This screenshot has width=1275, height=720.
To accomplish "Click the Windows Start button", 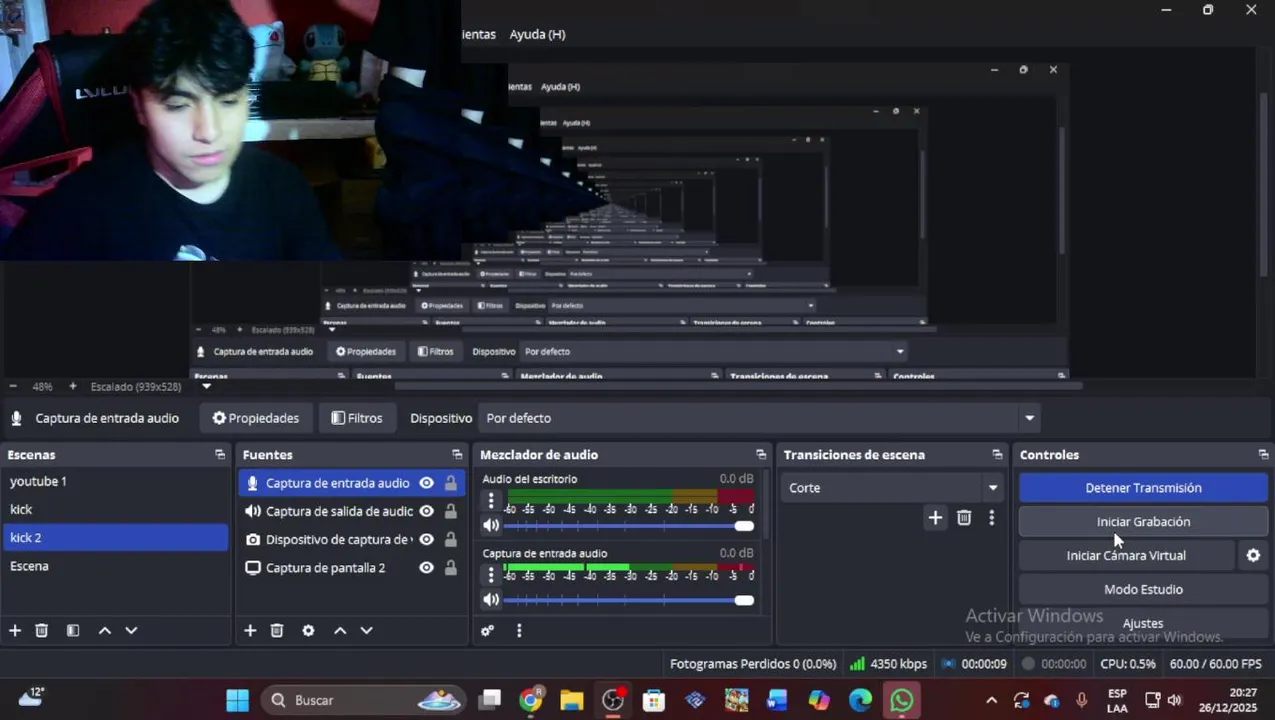I will (x=238, y=700).
